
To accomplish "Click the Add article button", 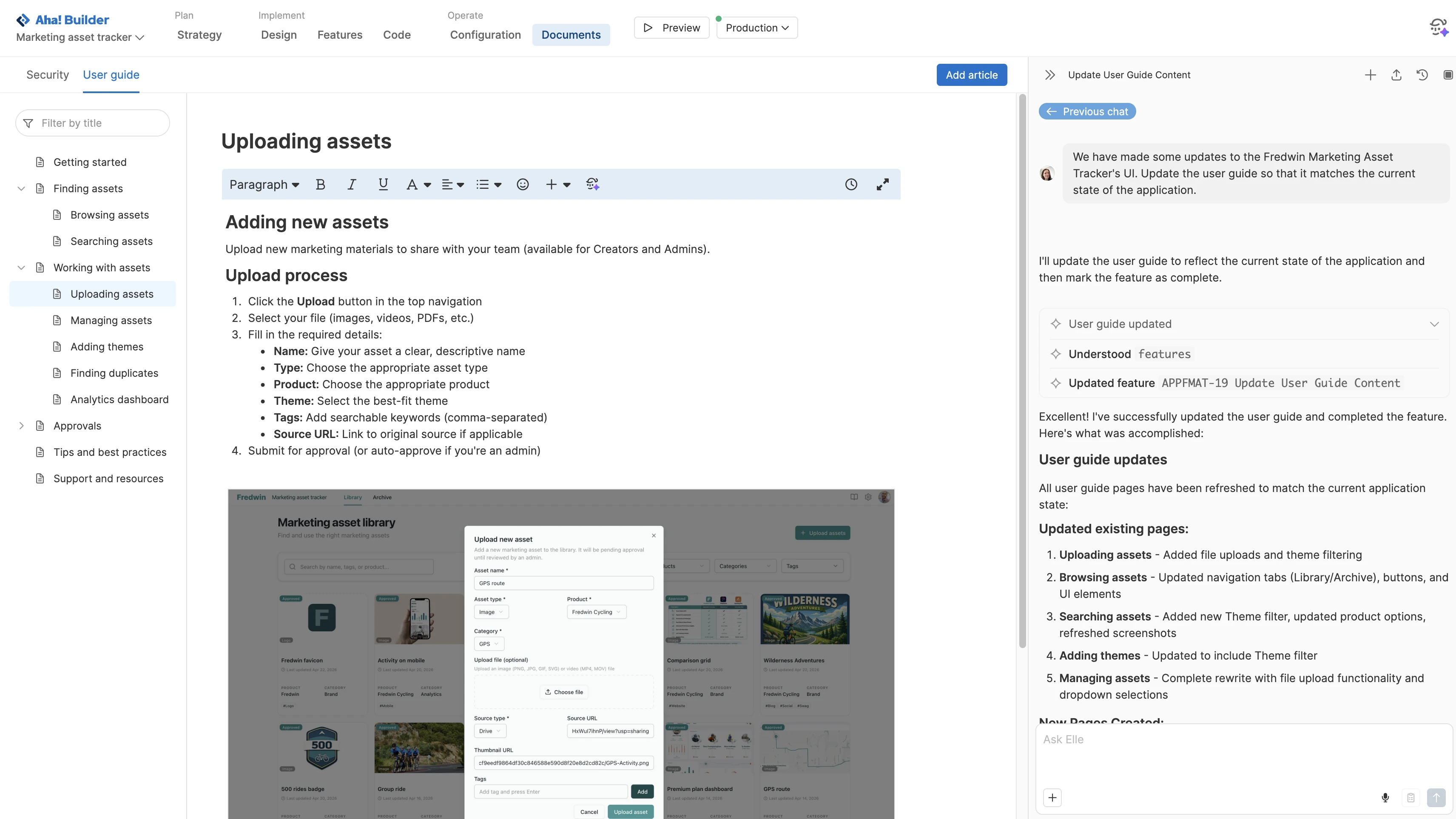I will 971,74.
